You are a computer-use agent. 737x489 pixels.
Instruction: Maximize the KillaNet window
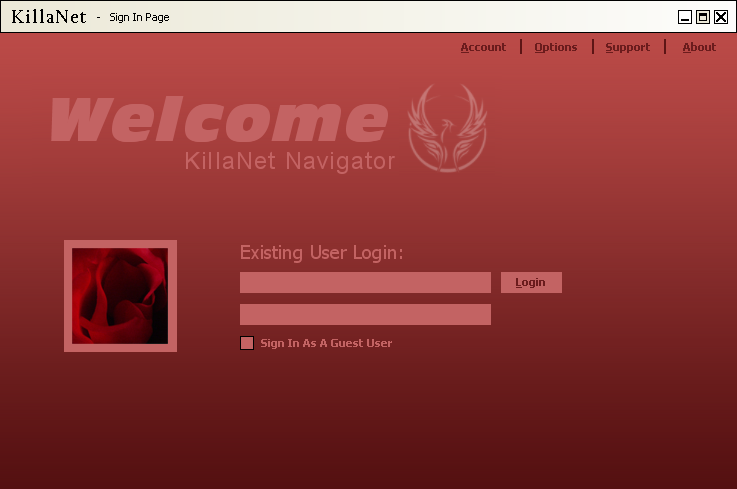703,17
